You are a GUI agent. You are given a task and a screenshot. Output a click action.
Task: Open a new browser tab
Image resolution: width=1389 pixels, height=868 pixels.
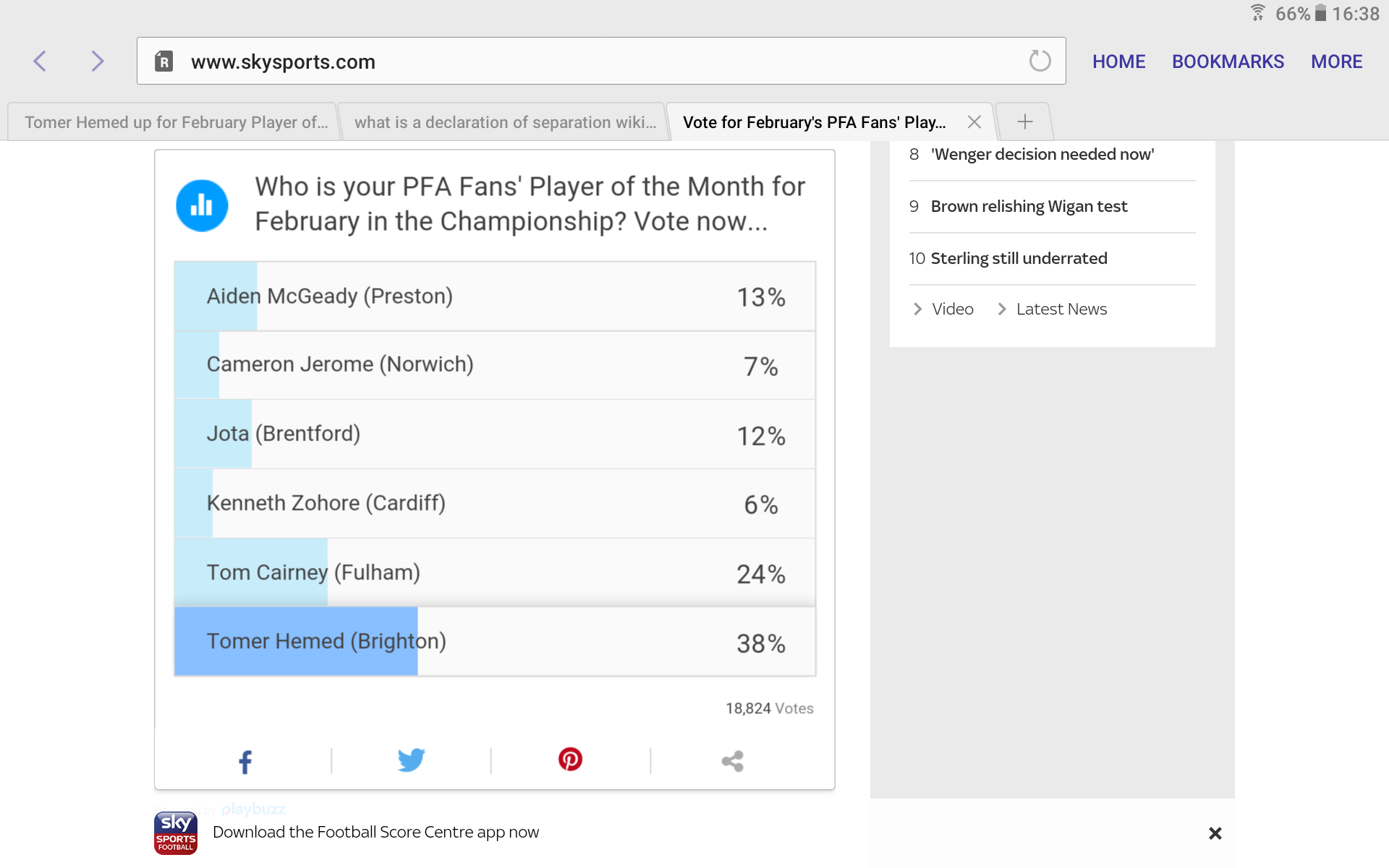click(1024, 122)
